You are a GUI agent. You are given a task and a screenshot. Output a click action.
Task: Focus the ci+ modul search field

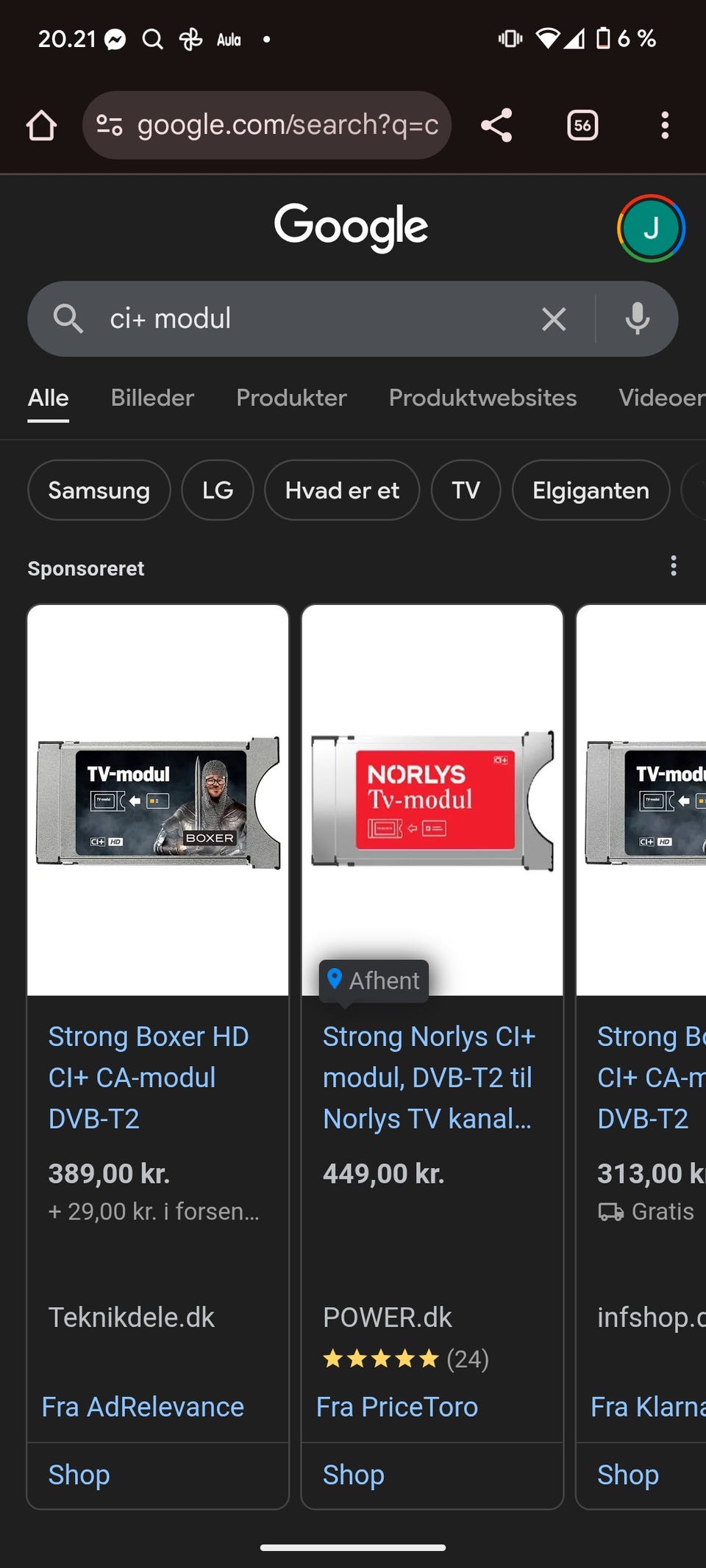click(x=316, y=319)
